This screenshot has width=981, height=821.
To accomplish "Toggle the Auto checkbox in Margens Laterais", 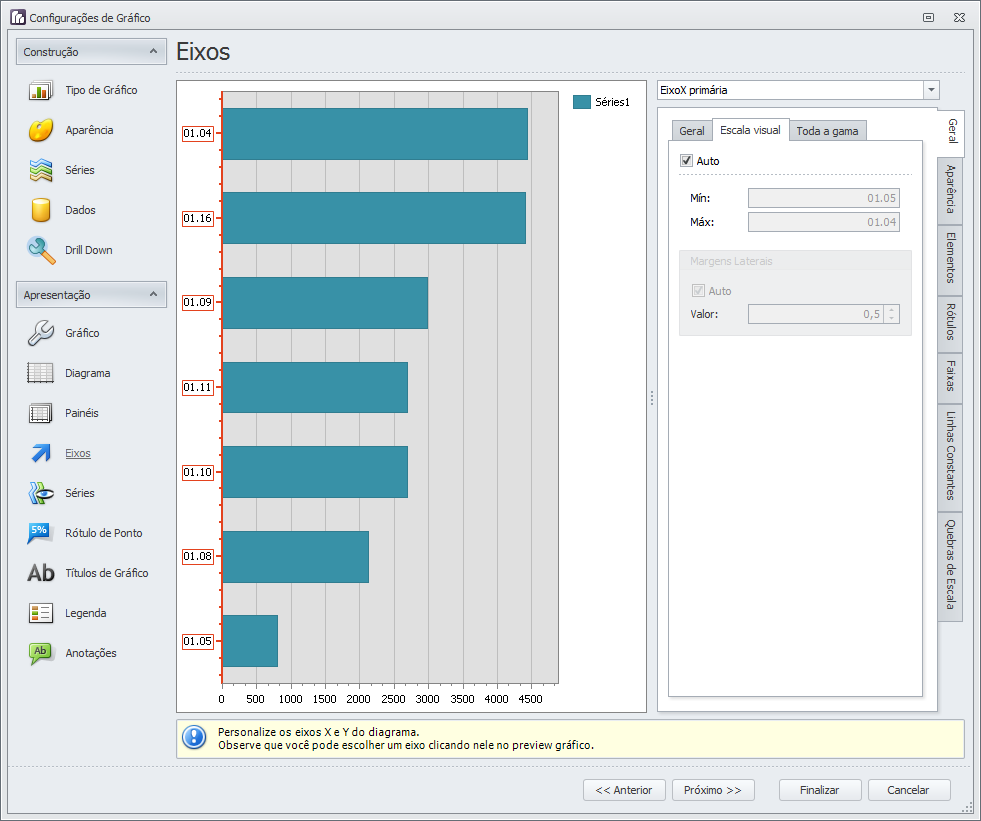I will pyautogui.click(x=698, y=291).
